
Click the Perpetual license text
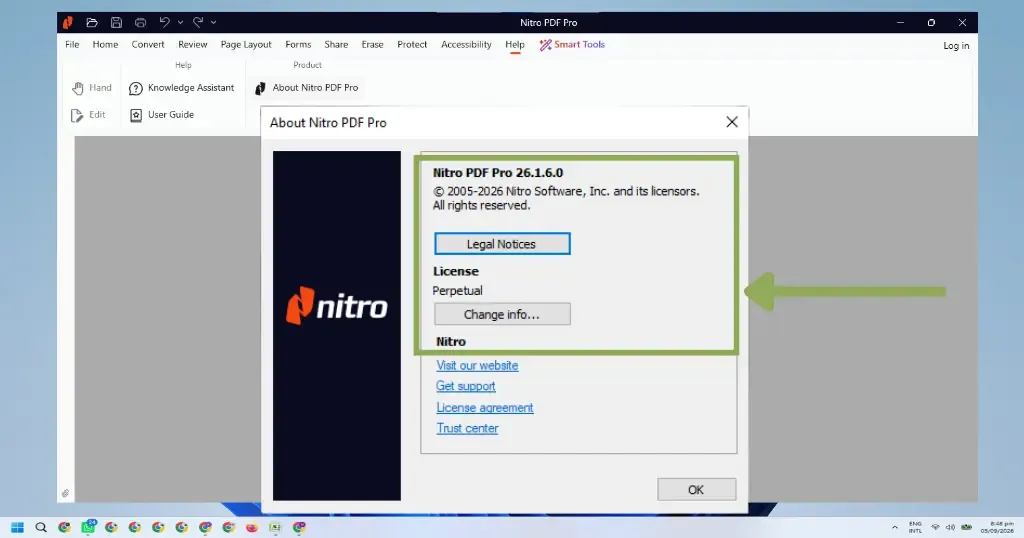click(457, 291)
